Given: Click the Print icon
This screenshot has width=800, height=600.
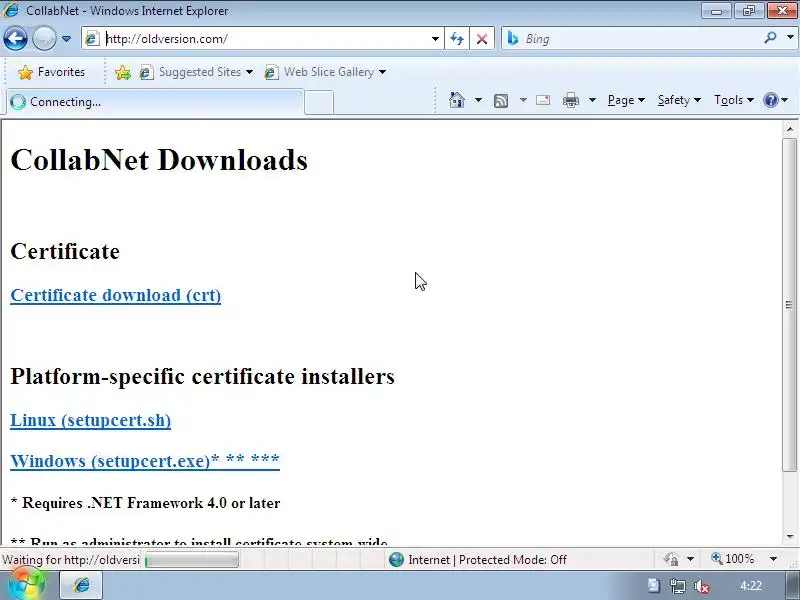Looking at the screenshot, I should (570, 100).
